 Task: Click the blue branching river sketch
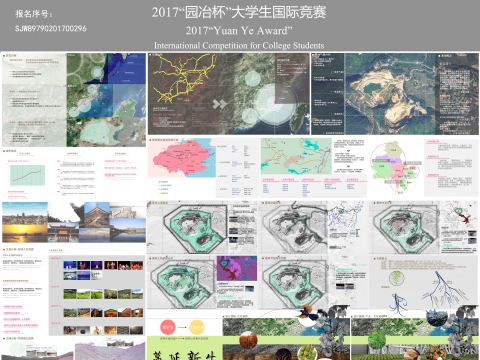(x=441, y=288)
